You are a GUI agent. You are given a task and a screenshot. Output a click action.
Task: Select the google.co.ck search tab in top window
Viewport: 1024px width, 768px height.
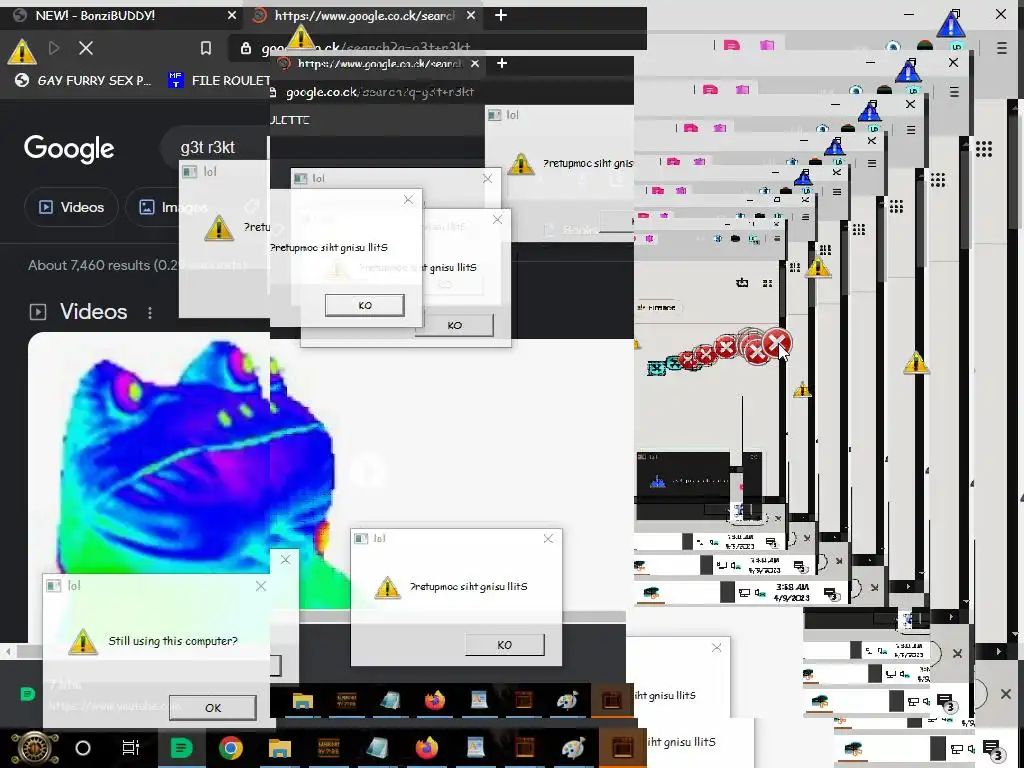[x=364, y=15]
